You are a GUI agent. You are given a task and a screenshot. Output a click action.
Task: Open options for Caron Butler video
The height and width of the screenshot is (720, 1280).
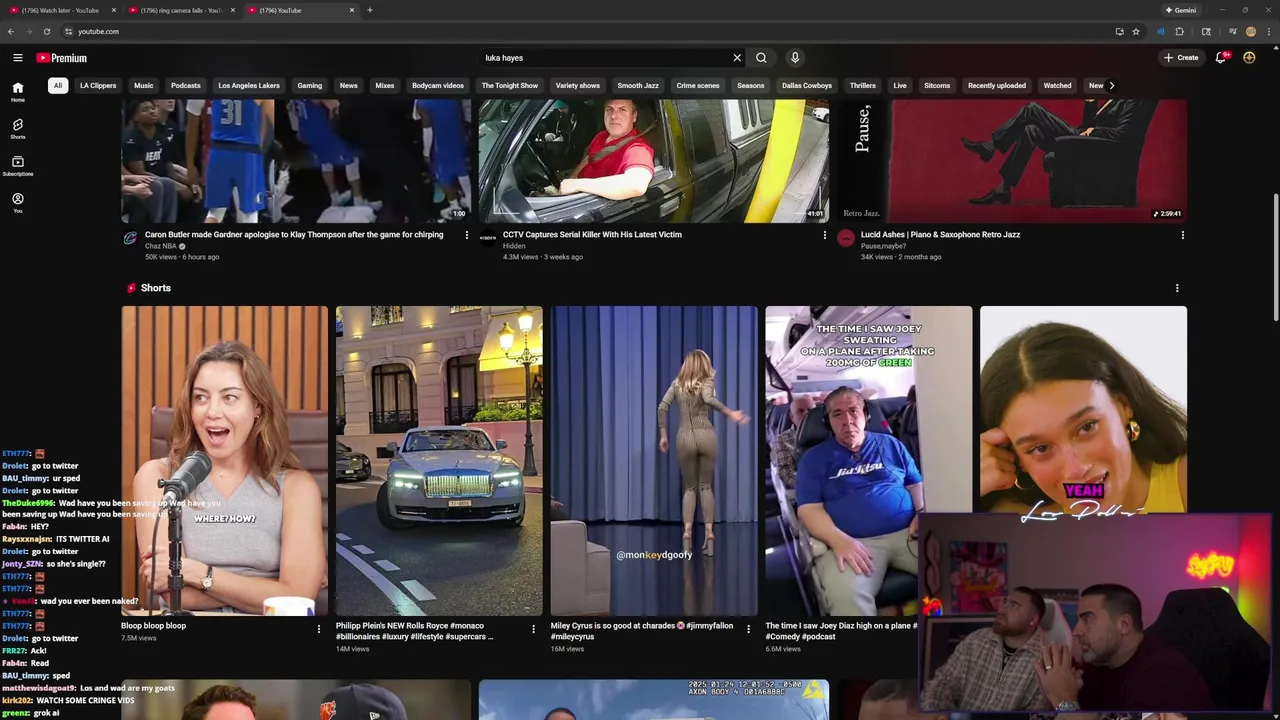tap(466, 235)
